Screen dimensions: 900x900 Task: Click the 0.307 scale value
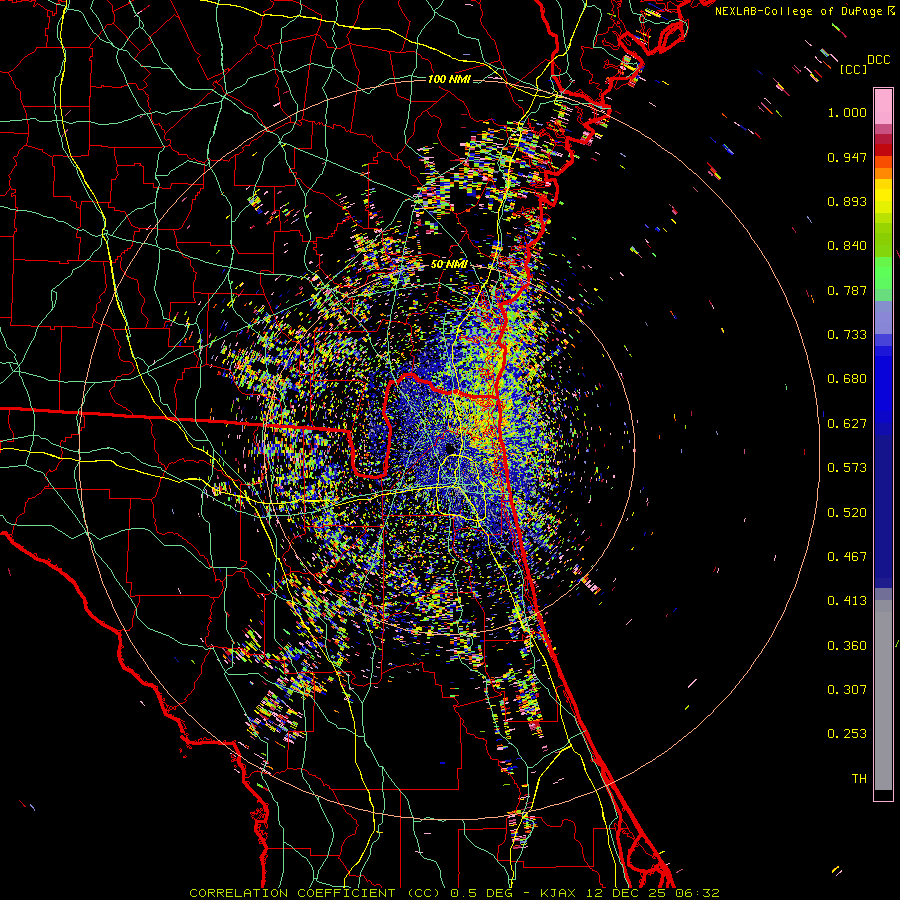pyautogui.click(x=847, y=690)
